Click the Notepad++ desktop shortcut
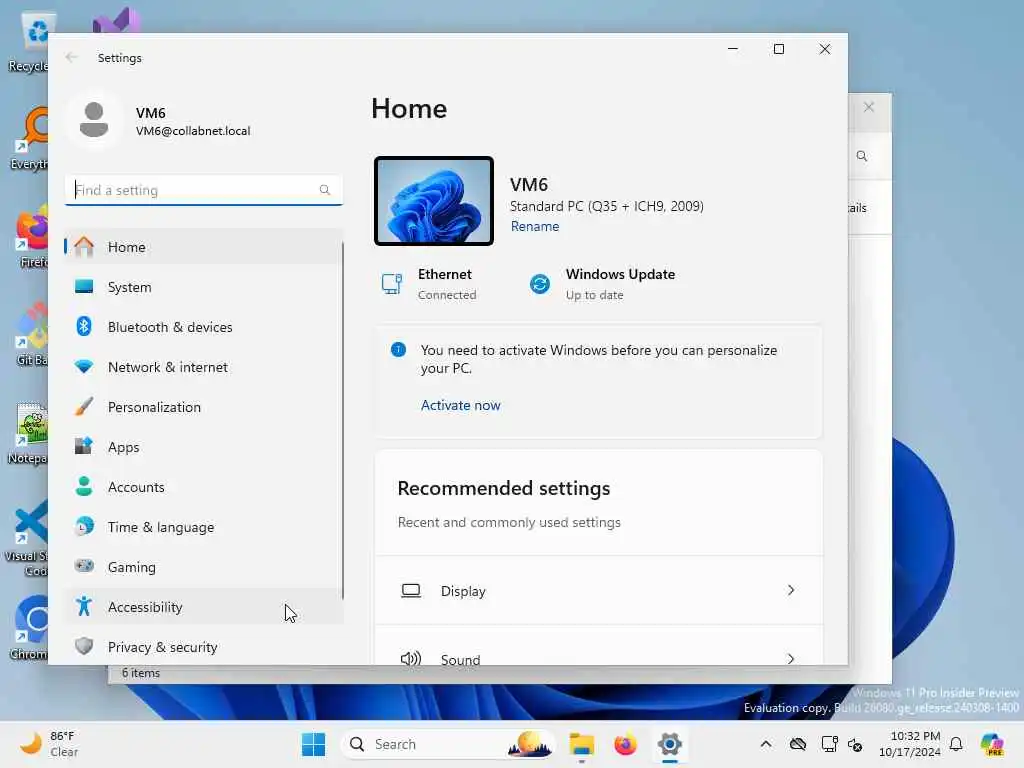1024x768 pixels. point(27,432)
